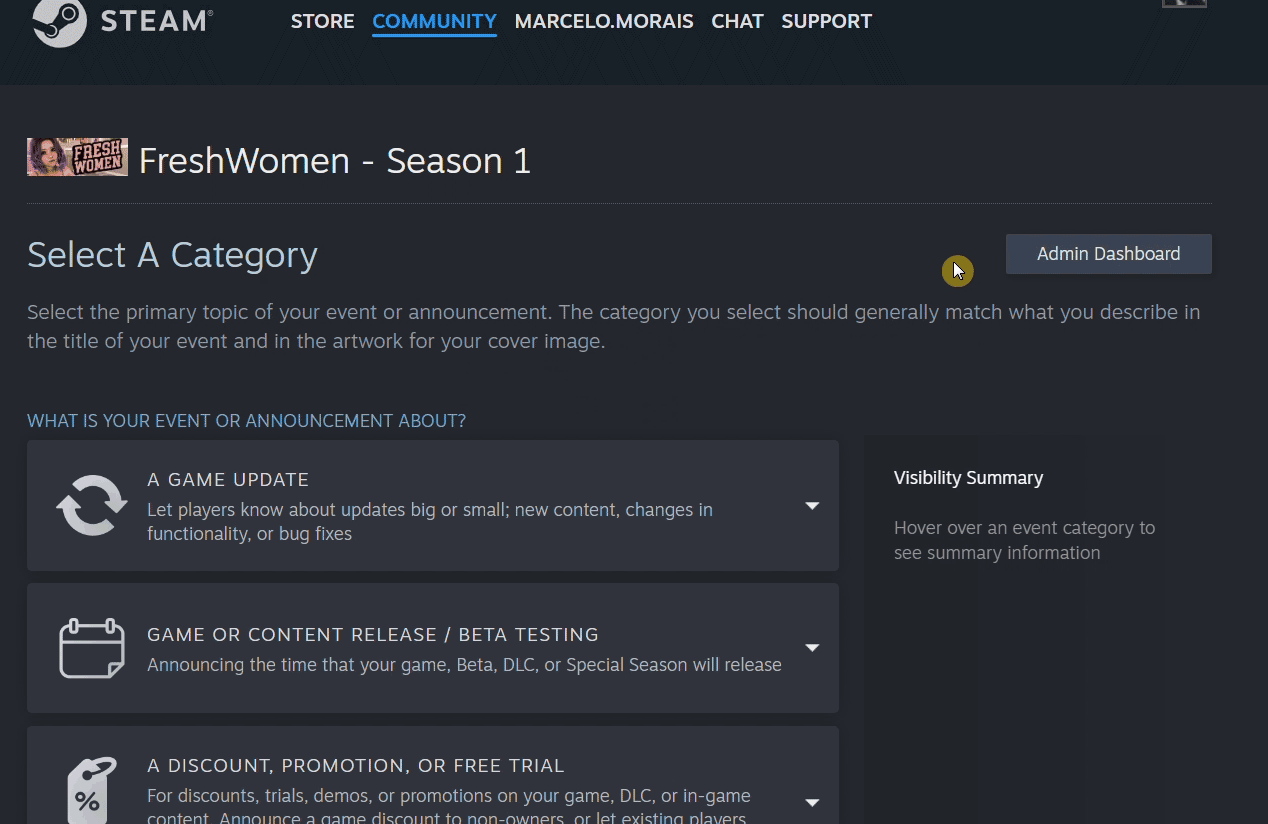This screenshot has height=824, width=1268.
Task: Select GAME OR CONTENT RELEASE / BETA TESTING
Action: (373, 635)
